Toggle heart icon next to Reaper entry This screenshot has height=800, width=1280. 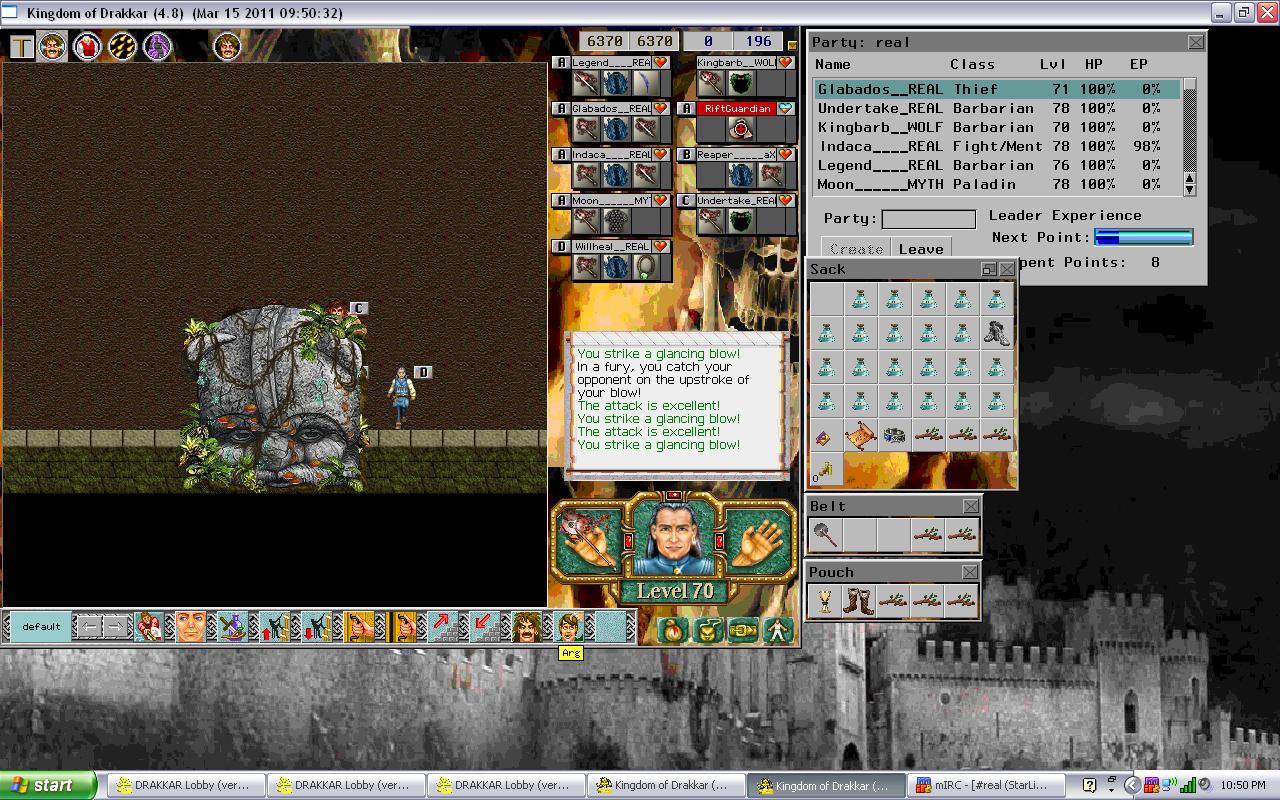(x=786, y=155)
